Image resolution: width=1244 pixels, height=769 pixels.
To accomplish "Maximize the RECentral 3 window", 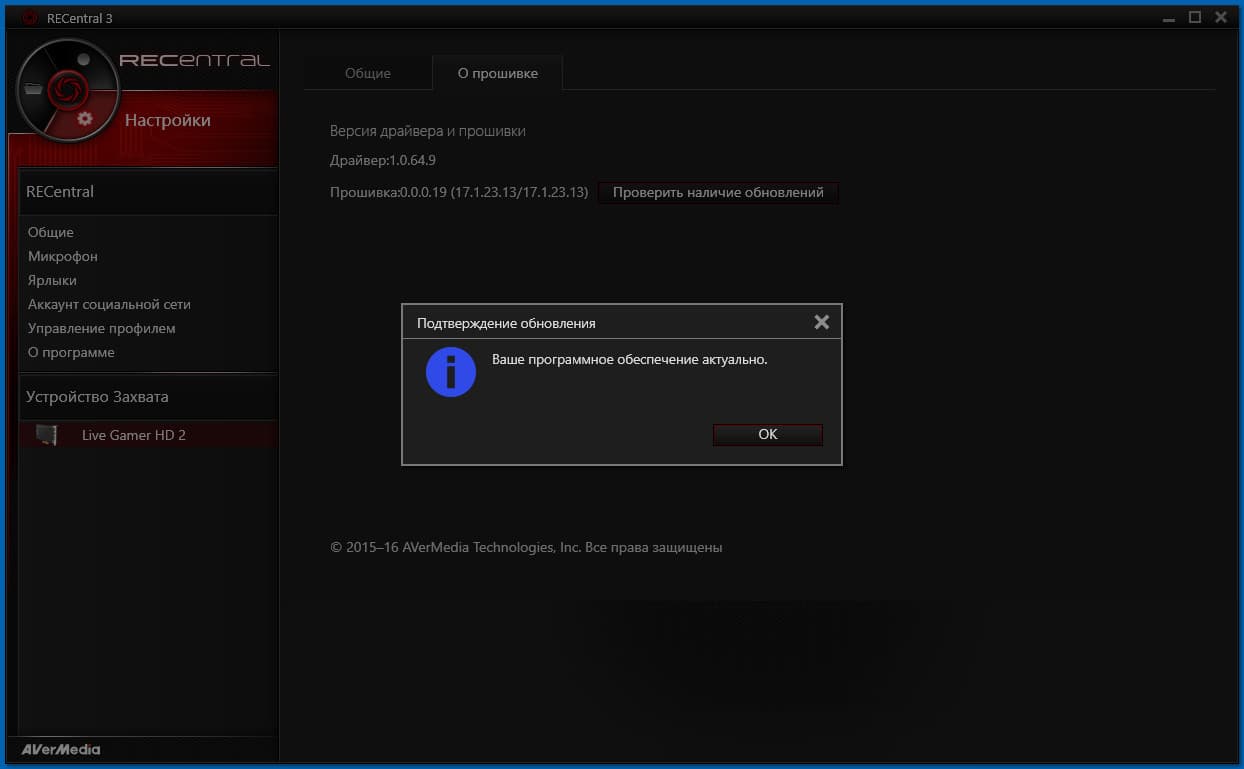I will (x=1195, y=18).
